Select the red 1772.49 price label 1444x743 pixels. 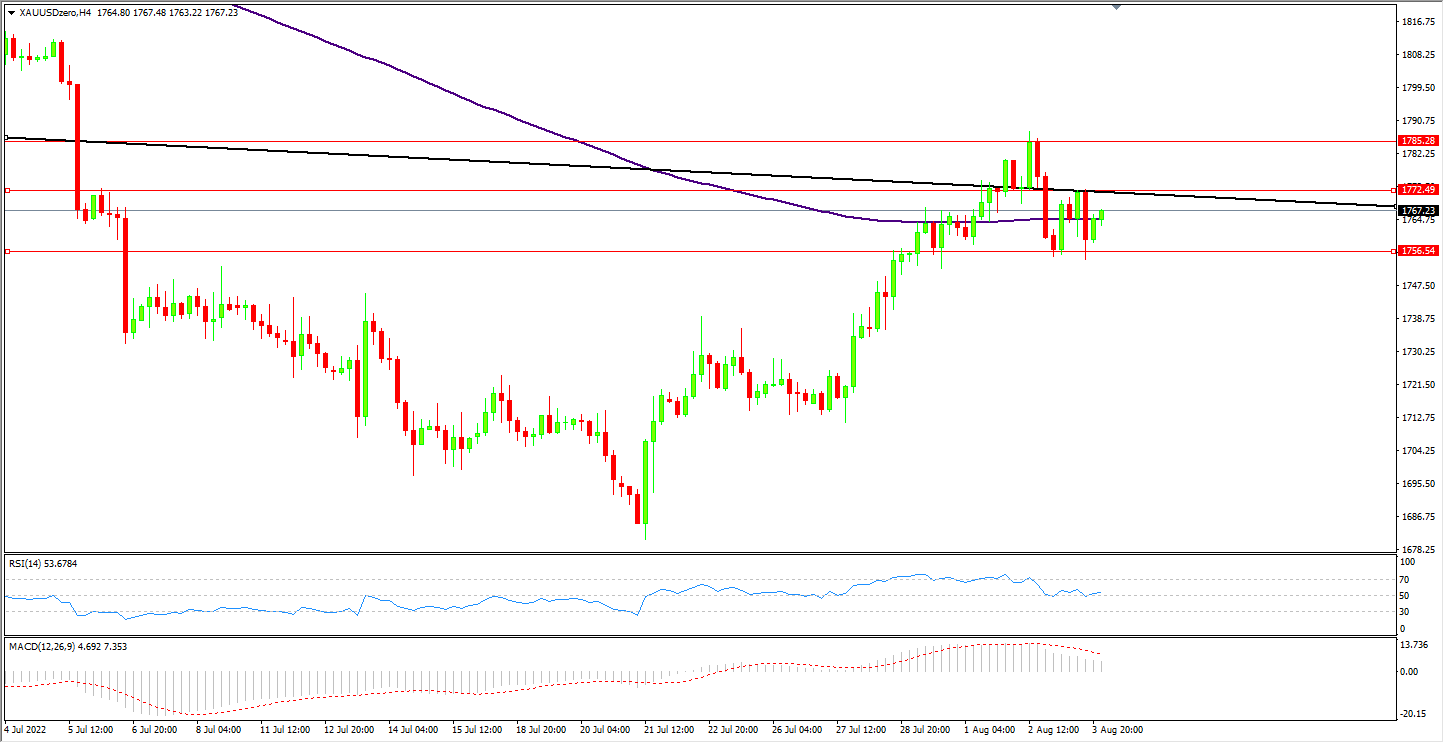click(x=1419, y=189)
